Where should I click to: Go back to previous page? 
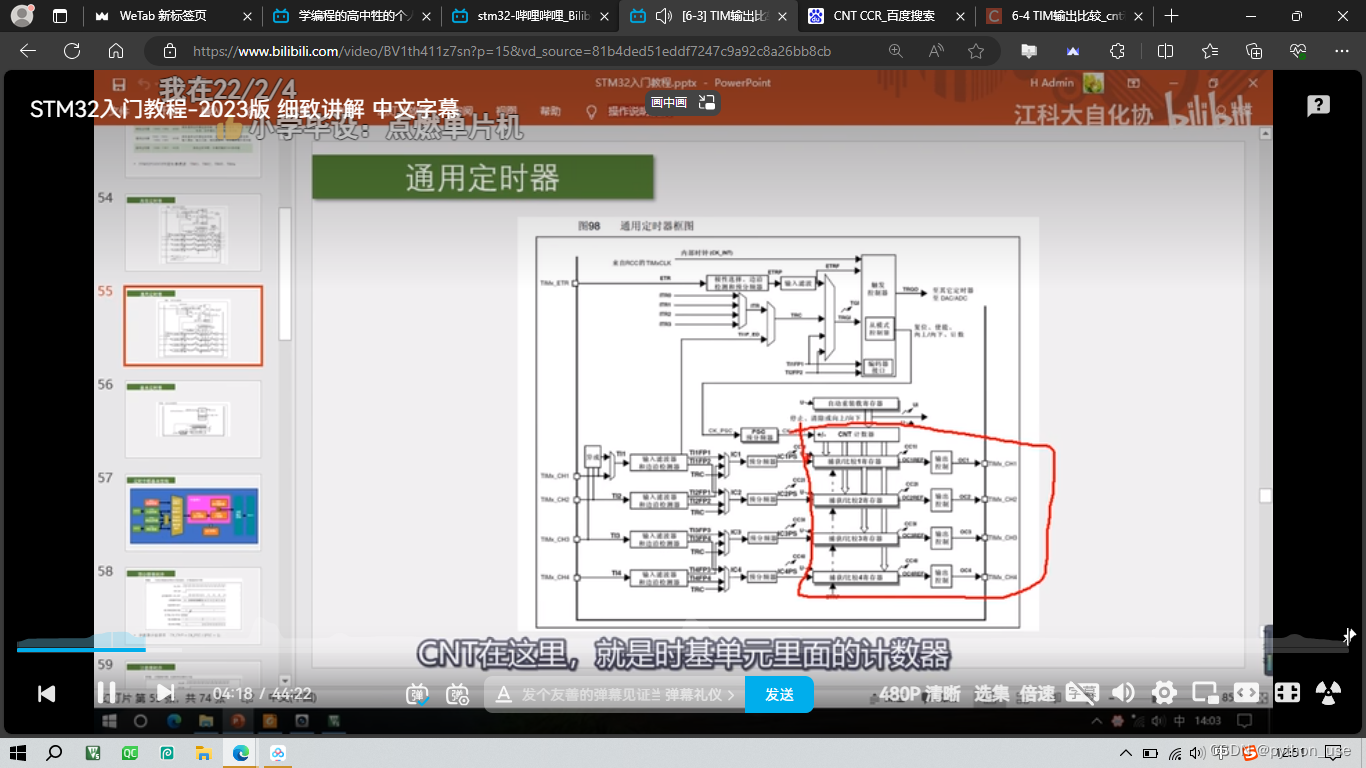pos(28,51)
